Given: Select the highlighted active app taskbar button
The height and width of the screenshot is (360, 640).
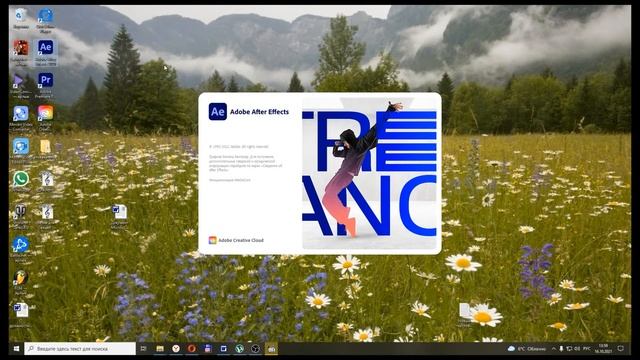Looking at the screenshot, I should (271, 349).
